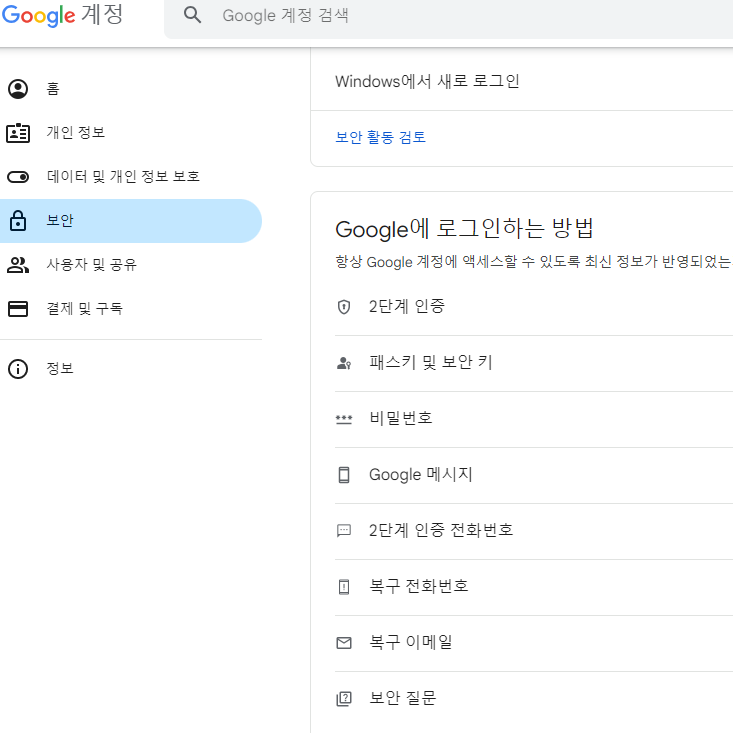Click the 2단계 인증 shield icon
This screenshot has height=733, width=733.
(x=344, y=307)
